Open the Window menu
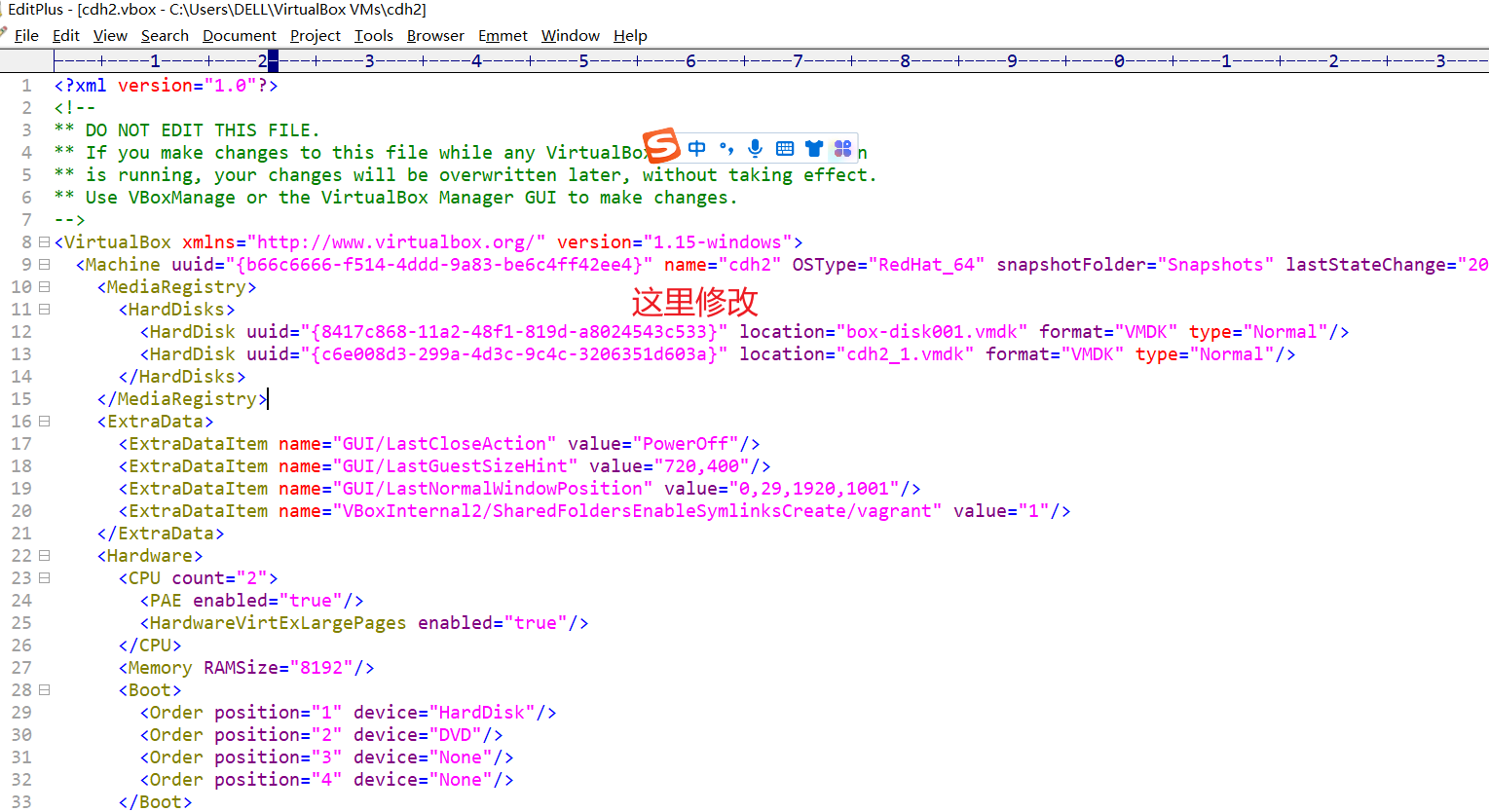This screenshot has width=1489, height=812. [571, 36]
